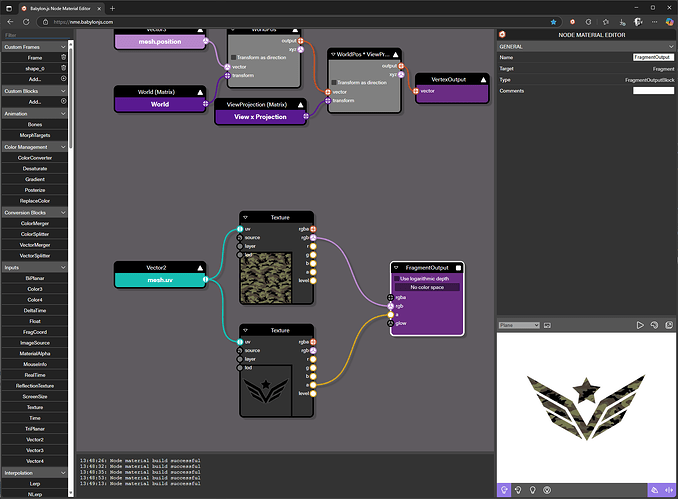Image resolution: width=678 pixels, height=499 pixels.
Task: Collapse the Interpolation section
Action: (63, 473)
